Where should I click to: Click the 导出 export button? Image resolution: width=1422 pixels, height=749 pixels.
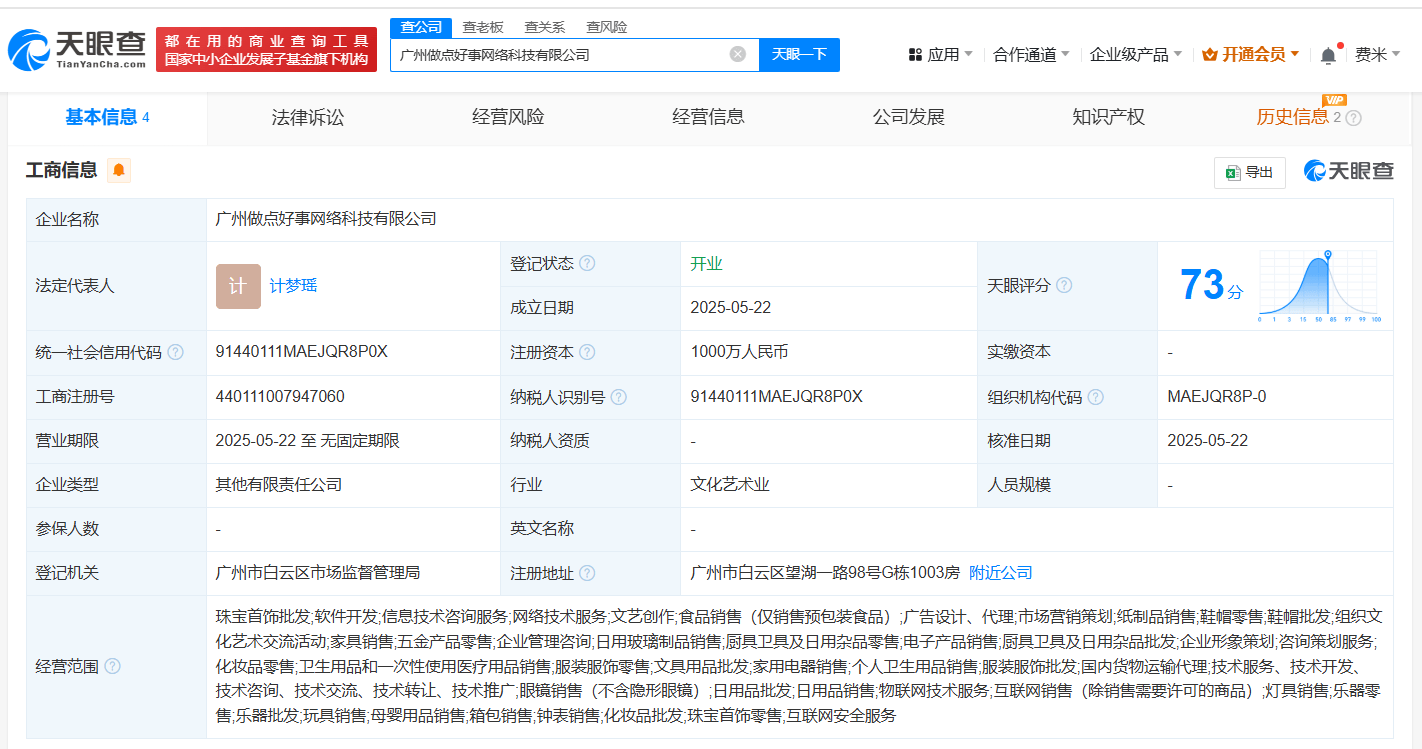click(1250, 172)
